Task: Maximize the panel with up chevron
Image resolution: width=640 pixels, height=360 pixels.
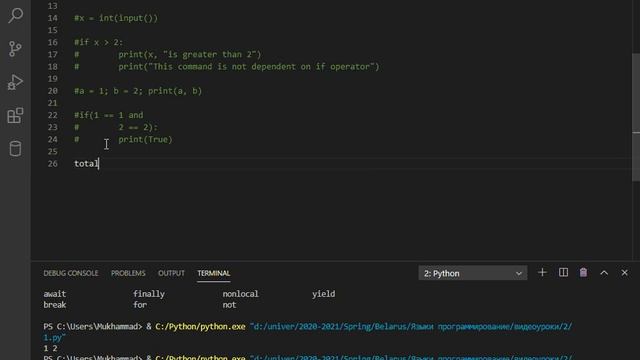Action: point(604,273)
